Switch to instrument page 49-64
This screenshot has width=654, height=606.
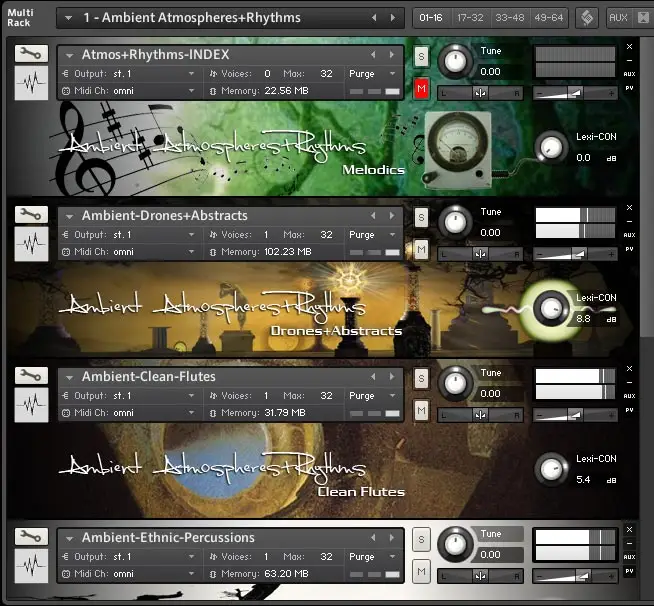click(x=549, y=18)
